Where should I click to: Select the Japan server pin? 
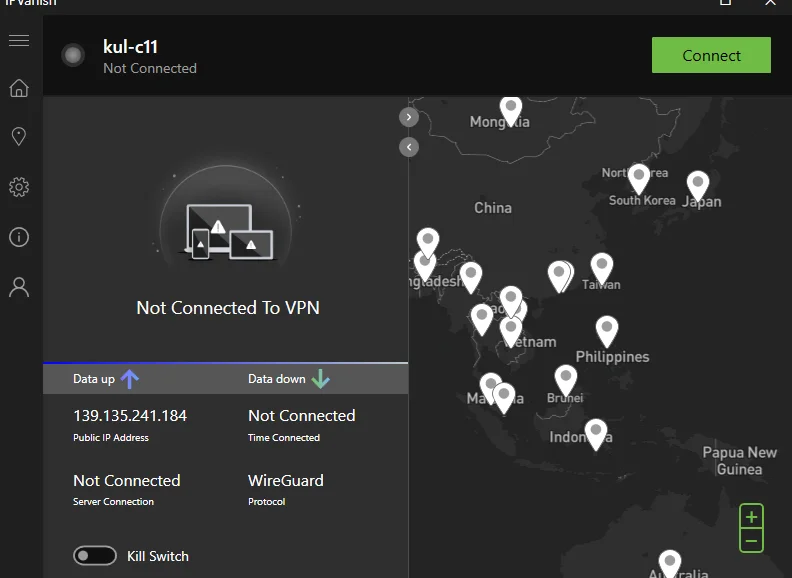click(698, 186)
